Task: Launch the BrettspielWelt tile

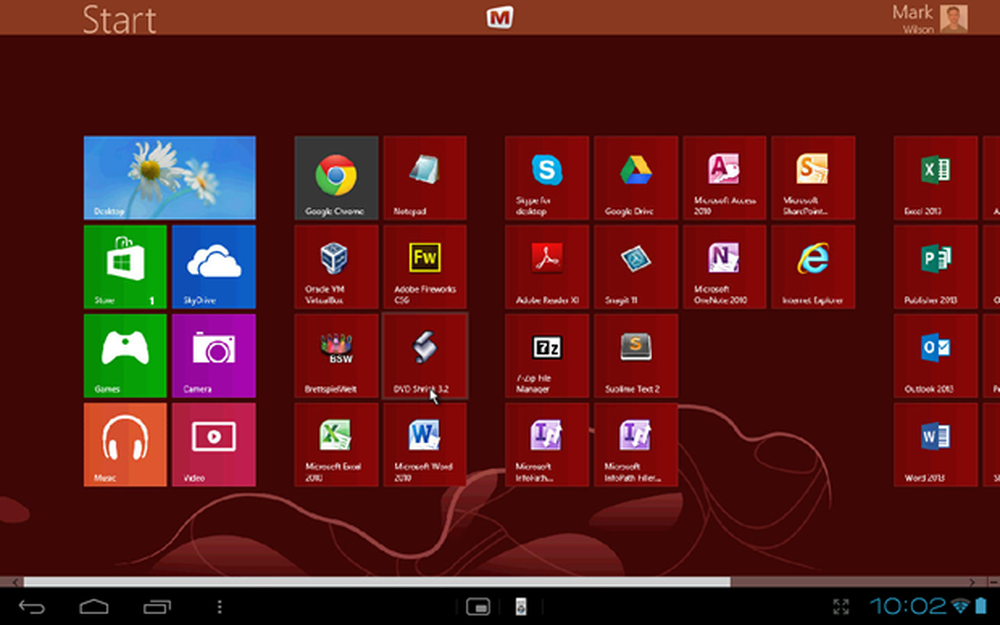Action: point(336,355)
